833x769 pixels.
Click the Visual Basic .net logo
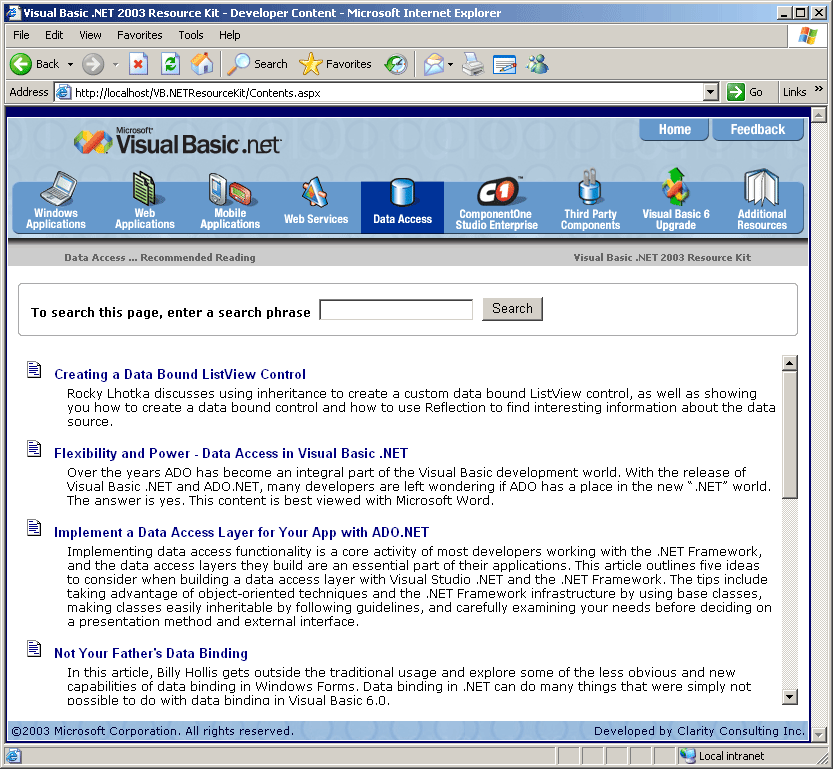click(x=177, y=142)
